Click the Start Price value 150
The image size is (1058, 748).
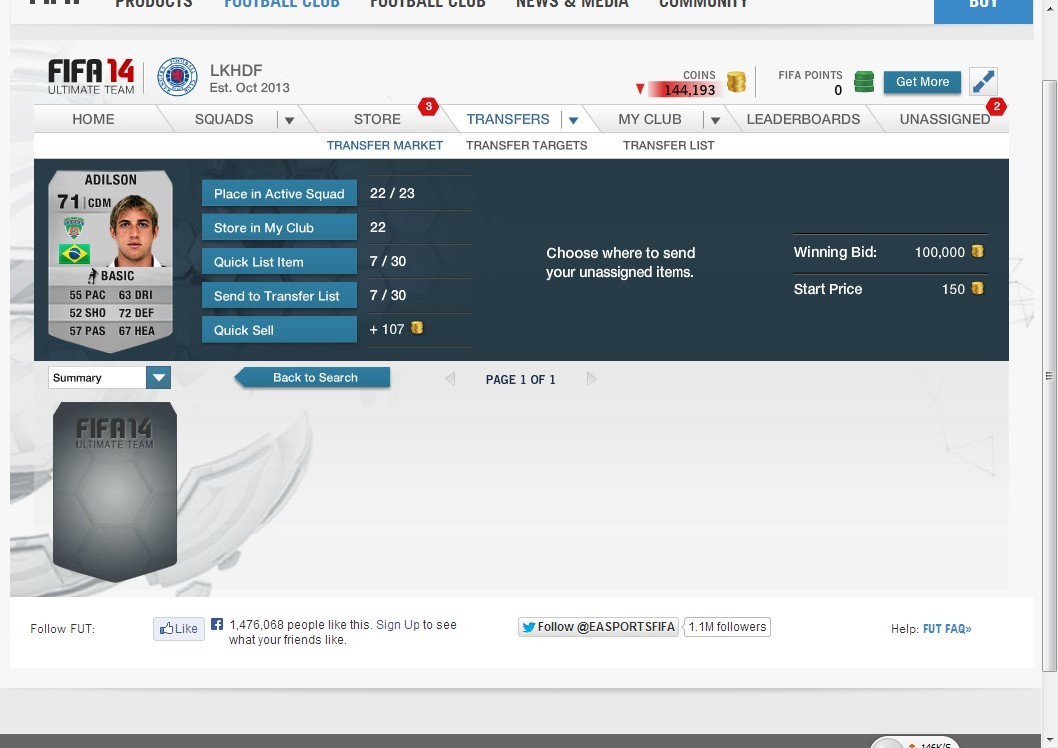tap(953, 289)
